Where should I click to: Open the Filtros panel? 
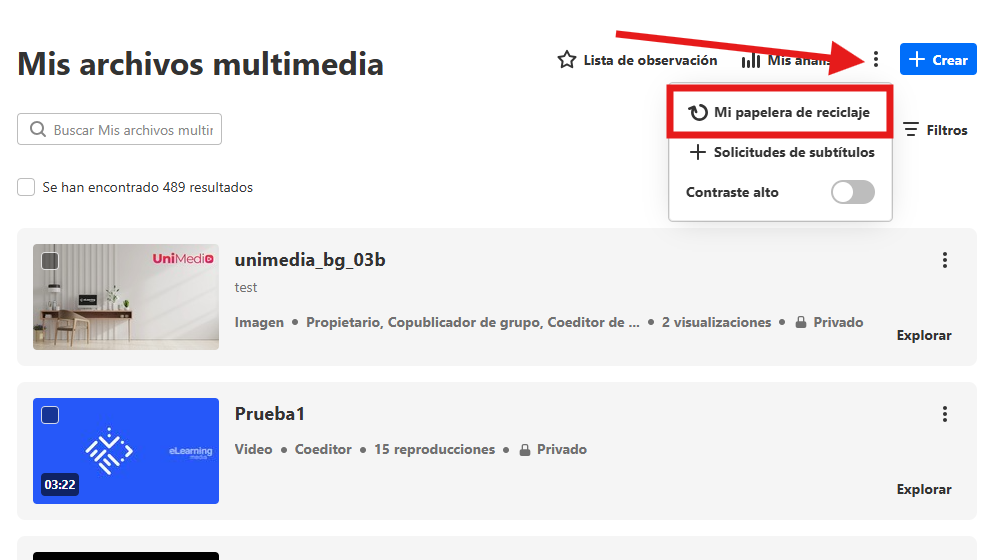pos(935,130)
